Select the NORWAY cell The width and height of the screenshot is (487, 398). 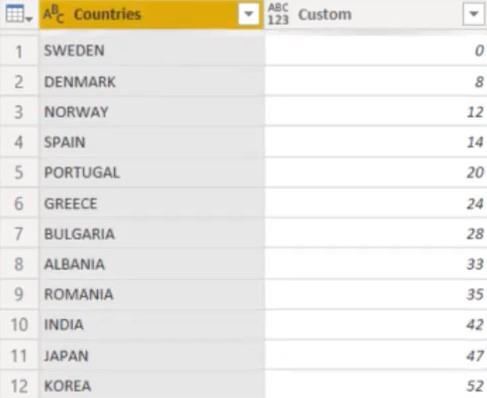click(152, 112)
